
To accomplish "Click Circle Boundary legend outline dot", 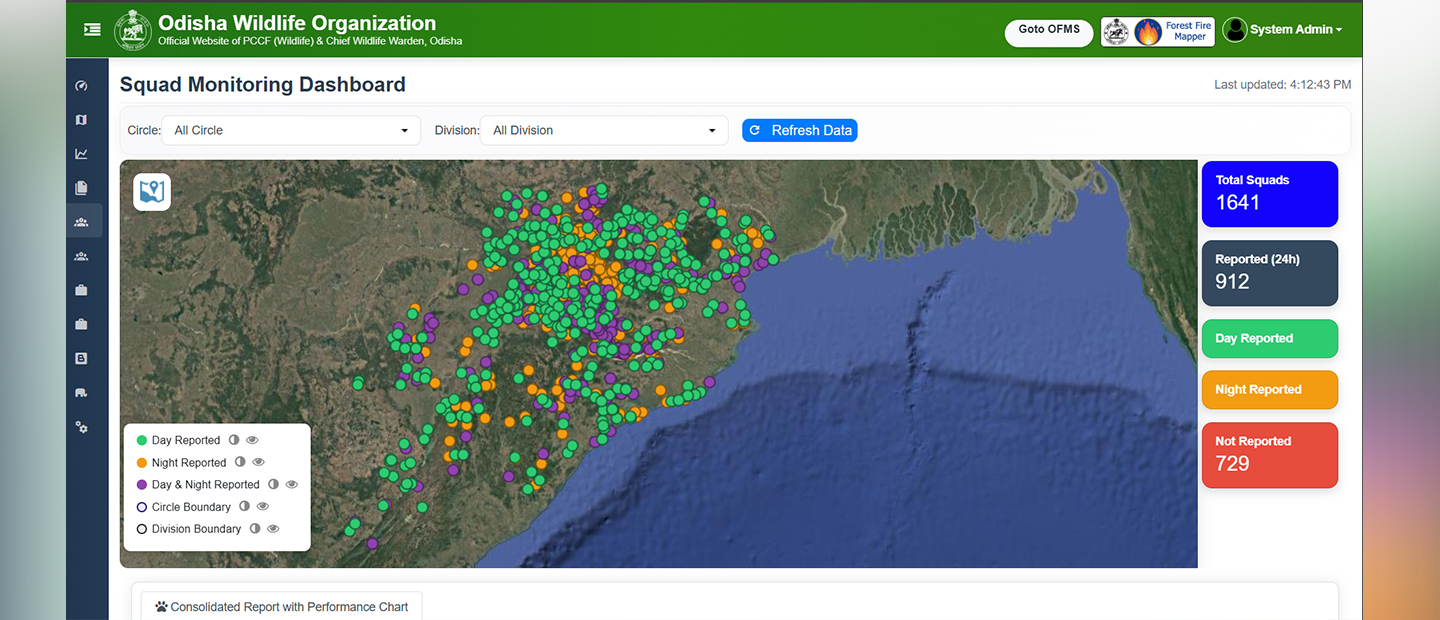I will tap(142, 507).
